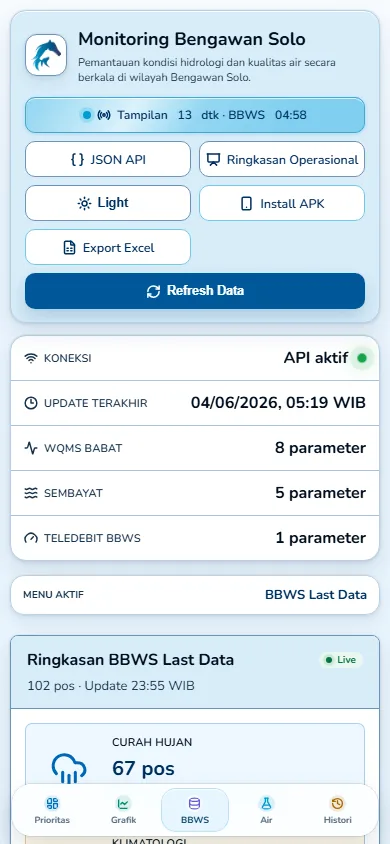Viewport: 390px width, 844px height.
Task: Click the Live status badge
Action: click(342, 660)
